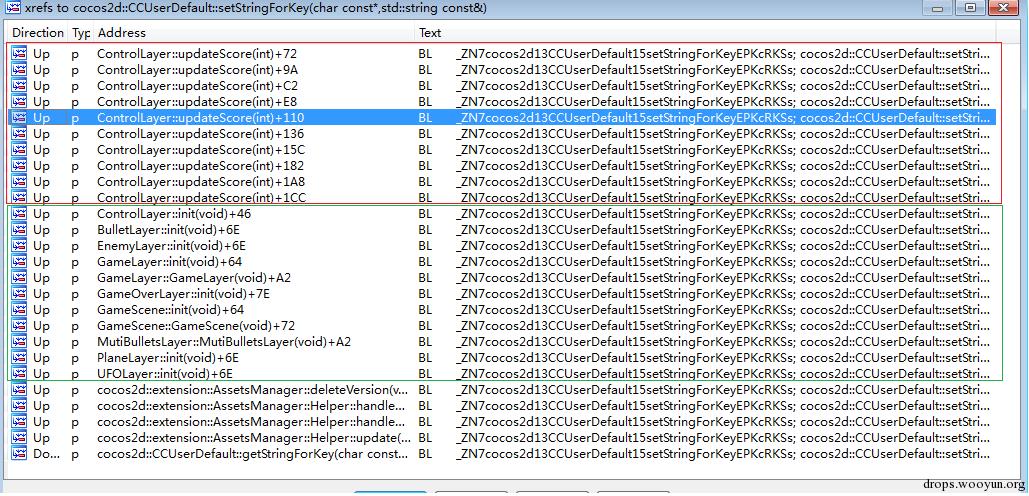This screenshot has width=1029, height=496.
Task: Select address ControlLayer::updateScore(int)+15C
Action: tap(201, 150)
